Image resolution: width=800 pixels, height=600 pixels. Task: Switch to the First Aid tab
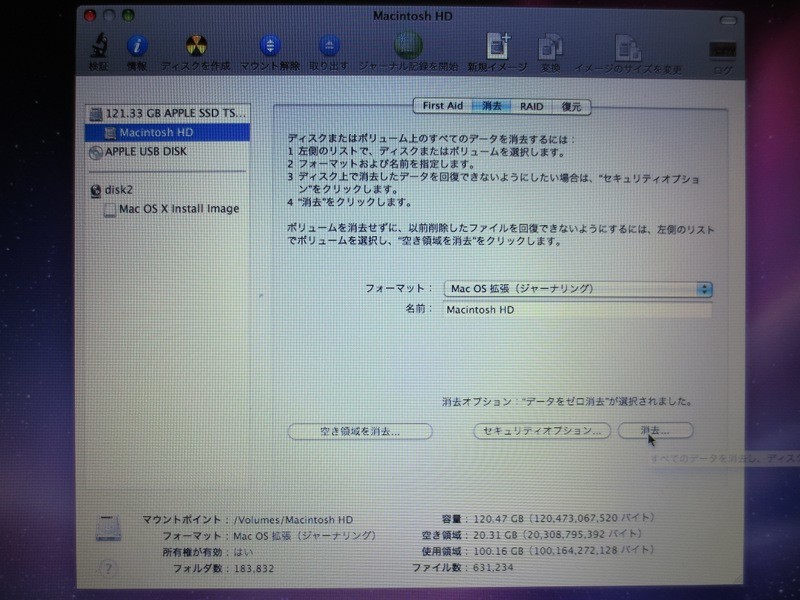pyautogui.click(x=443, y=106)
